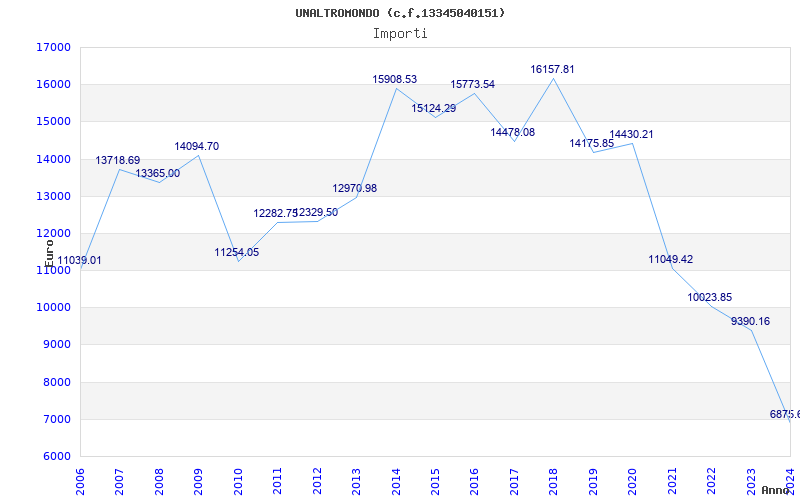Image resolution: width=800 pixels, height=500 pixels.
Task: Click the chart title UNALTROMONDO (c.f.13345040151)
Action: [x=400, y=13]
